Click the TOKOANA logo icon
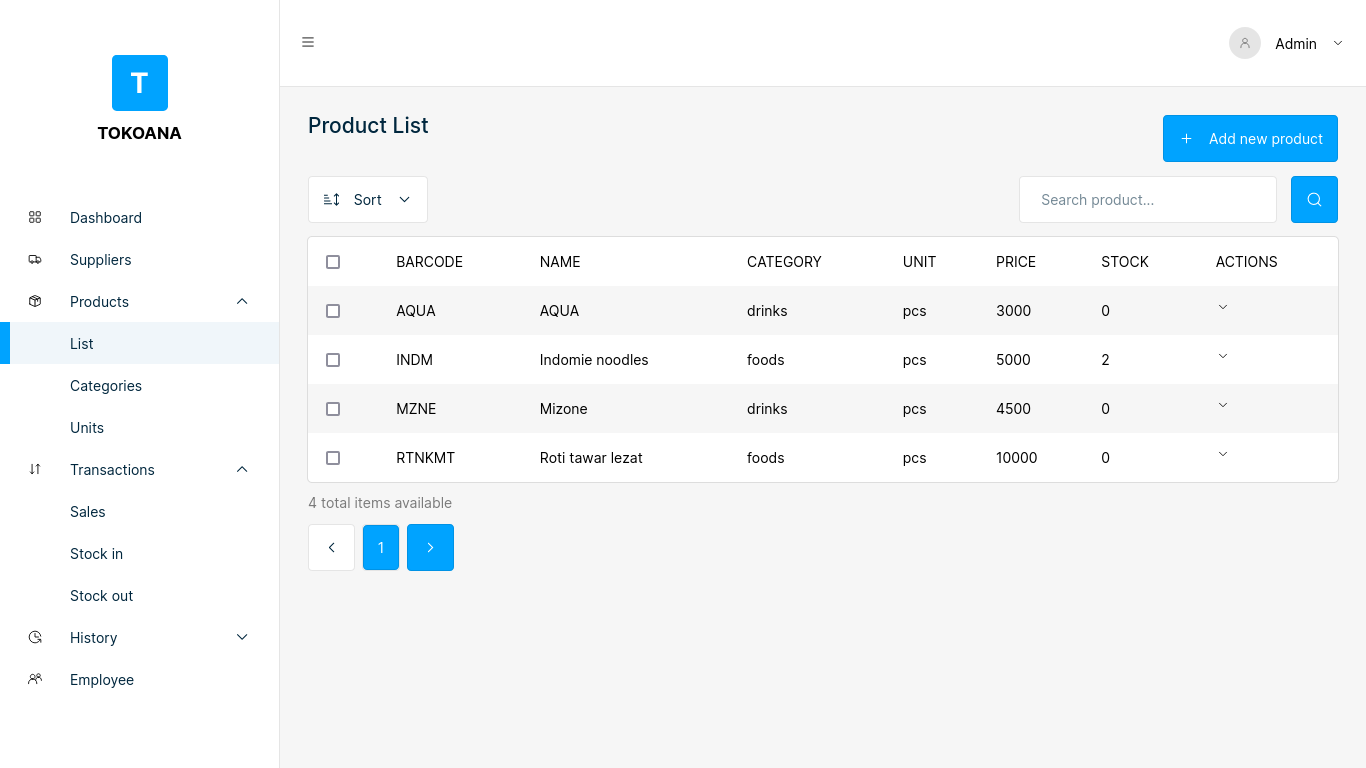 coord(140,83)
